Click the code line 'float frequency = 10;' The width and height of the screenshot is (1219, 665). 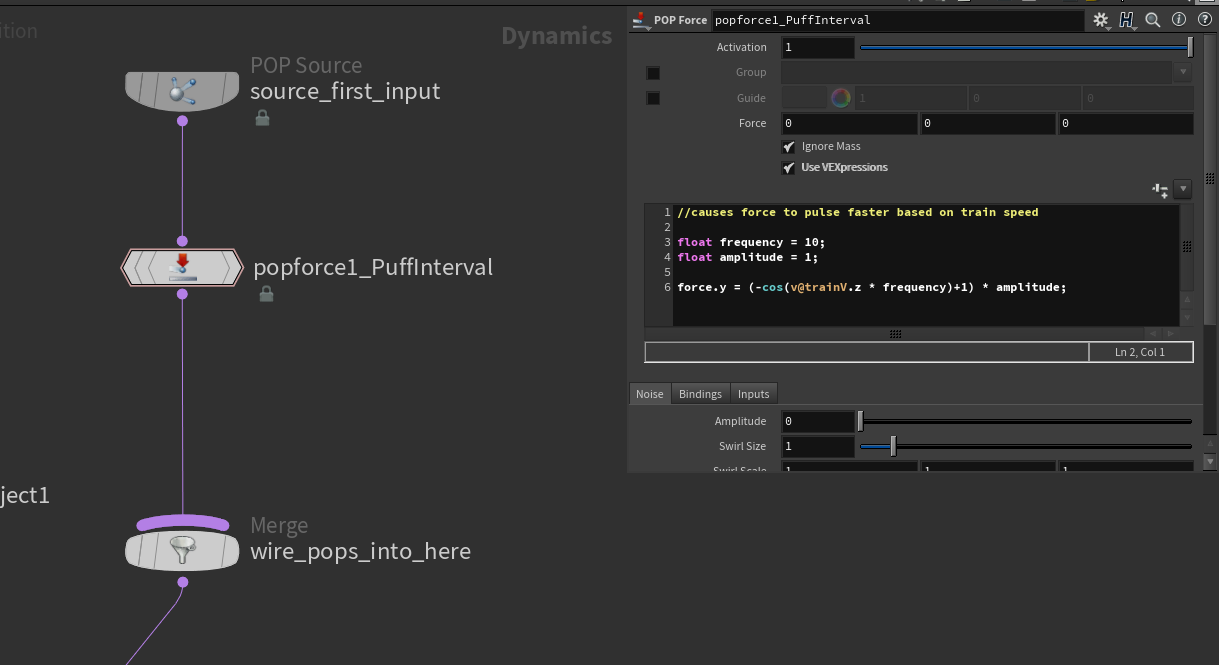[x=751, y=242]
